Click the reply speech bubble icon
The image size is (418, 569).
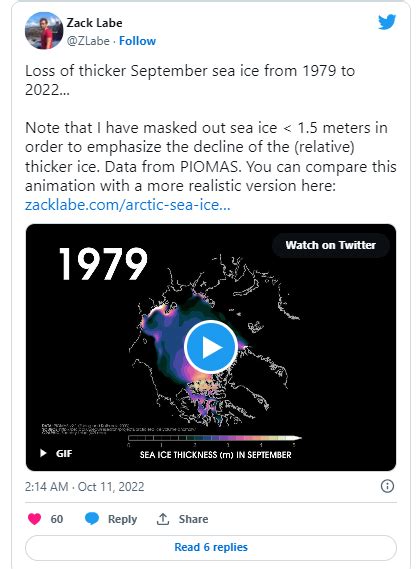[92, 519]
